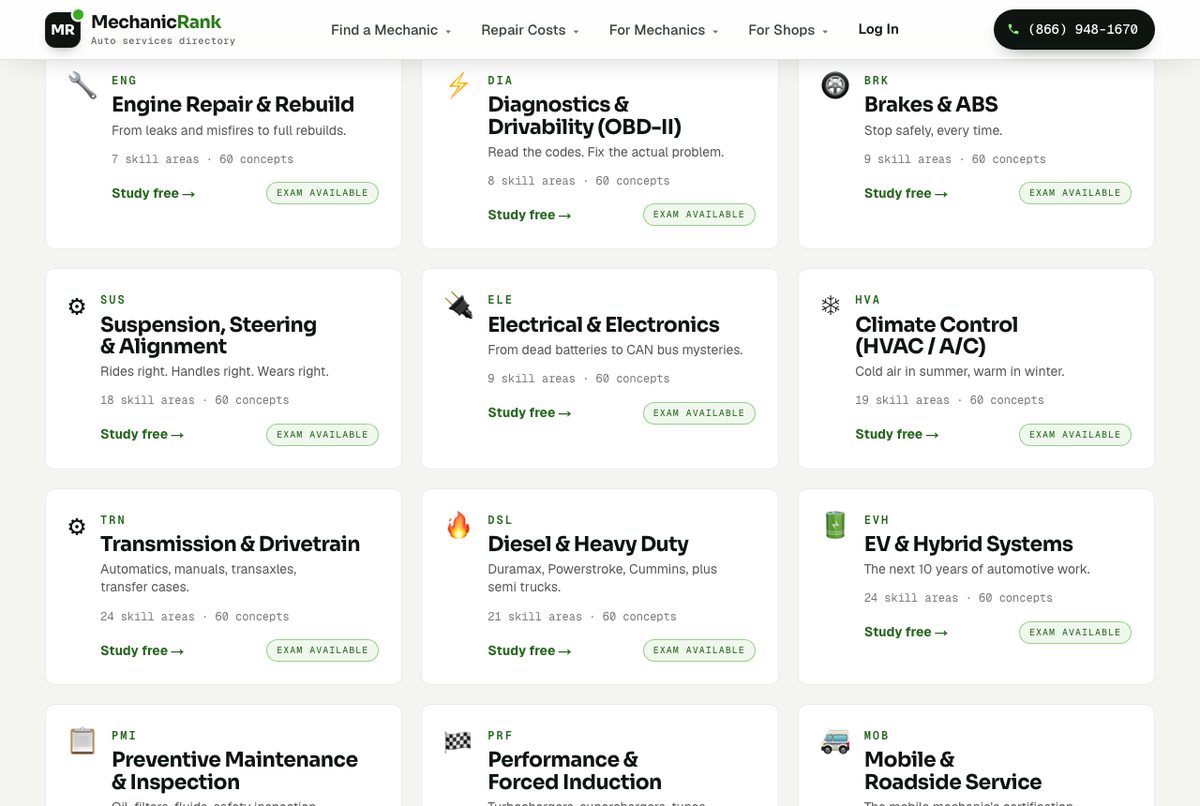Click the text 'The next 10 years of automotive work.'

[977, 569]
